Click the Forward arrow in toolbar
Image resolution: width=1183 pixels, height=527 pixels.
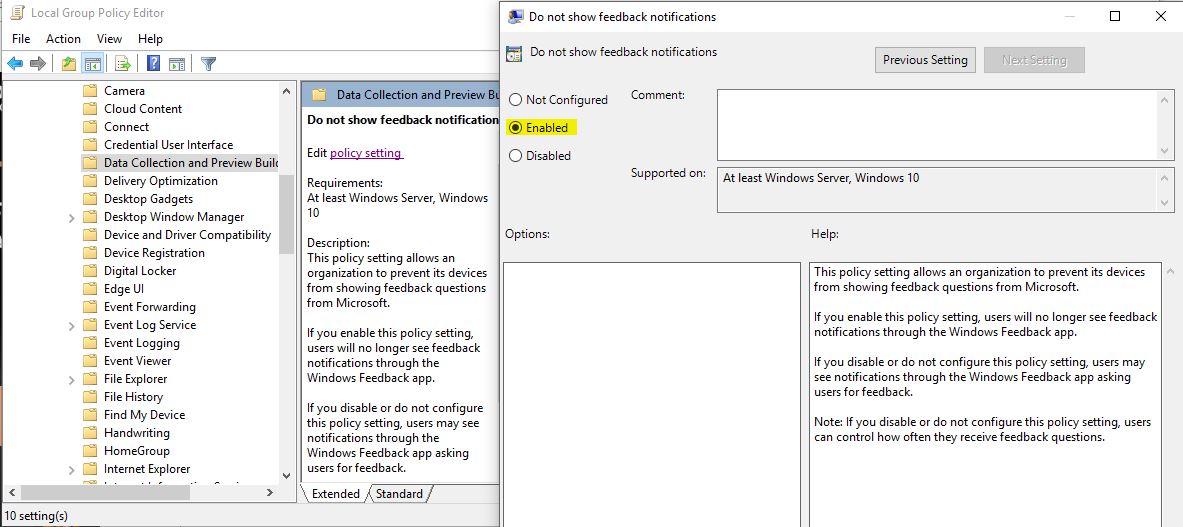tap(37, 63)
